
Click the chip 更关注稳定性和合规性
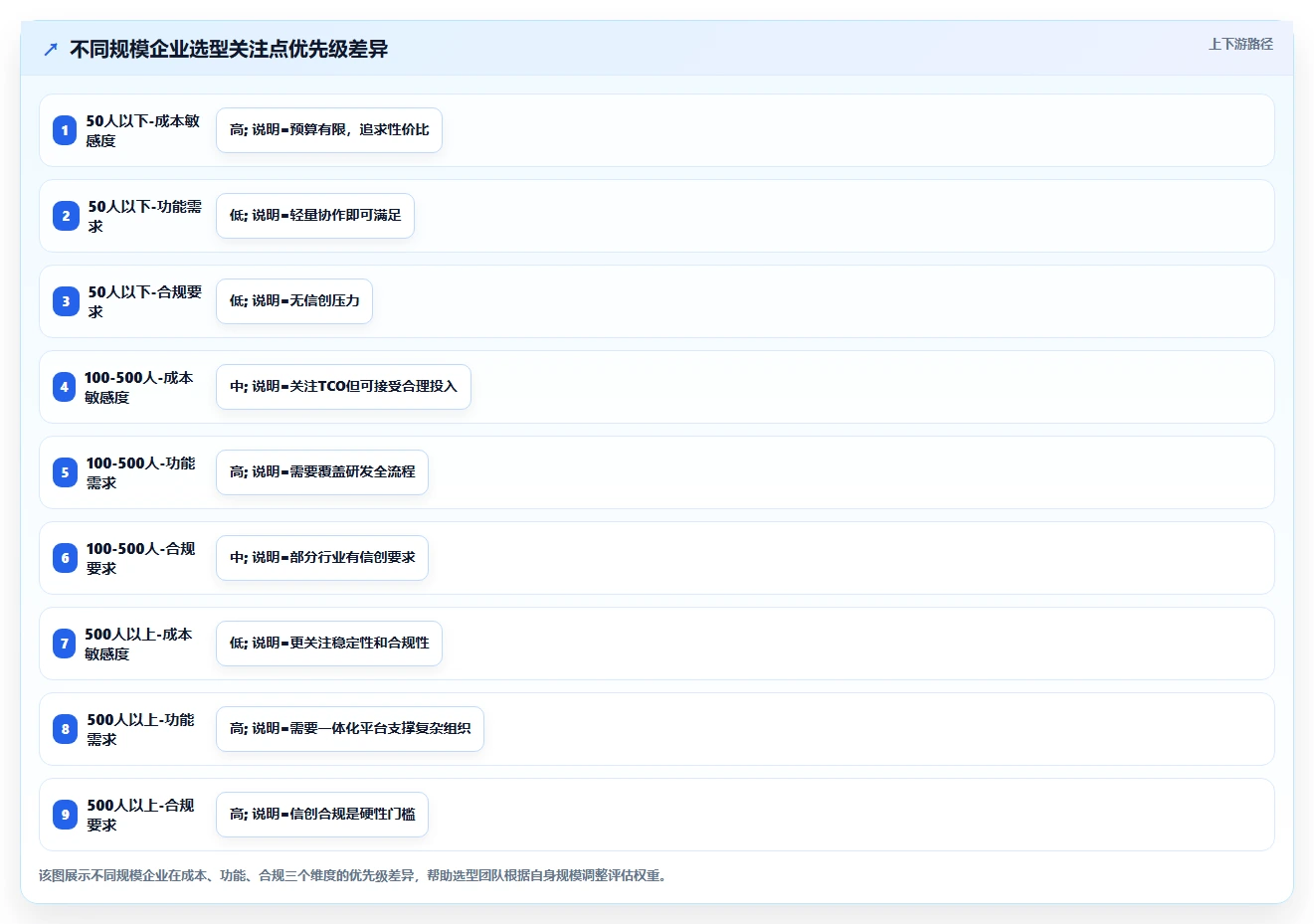pyautogui.click(x=329, y=644)
